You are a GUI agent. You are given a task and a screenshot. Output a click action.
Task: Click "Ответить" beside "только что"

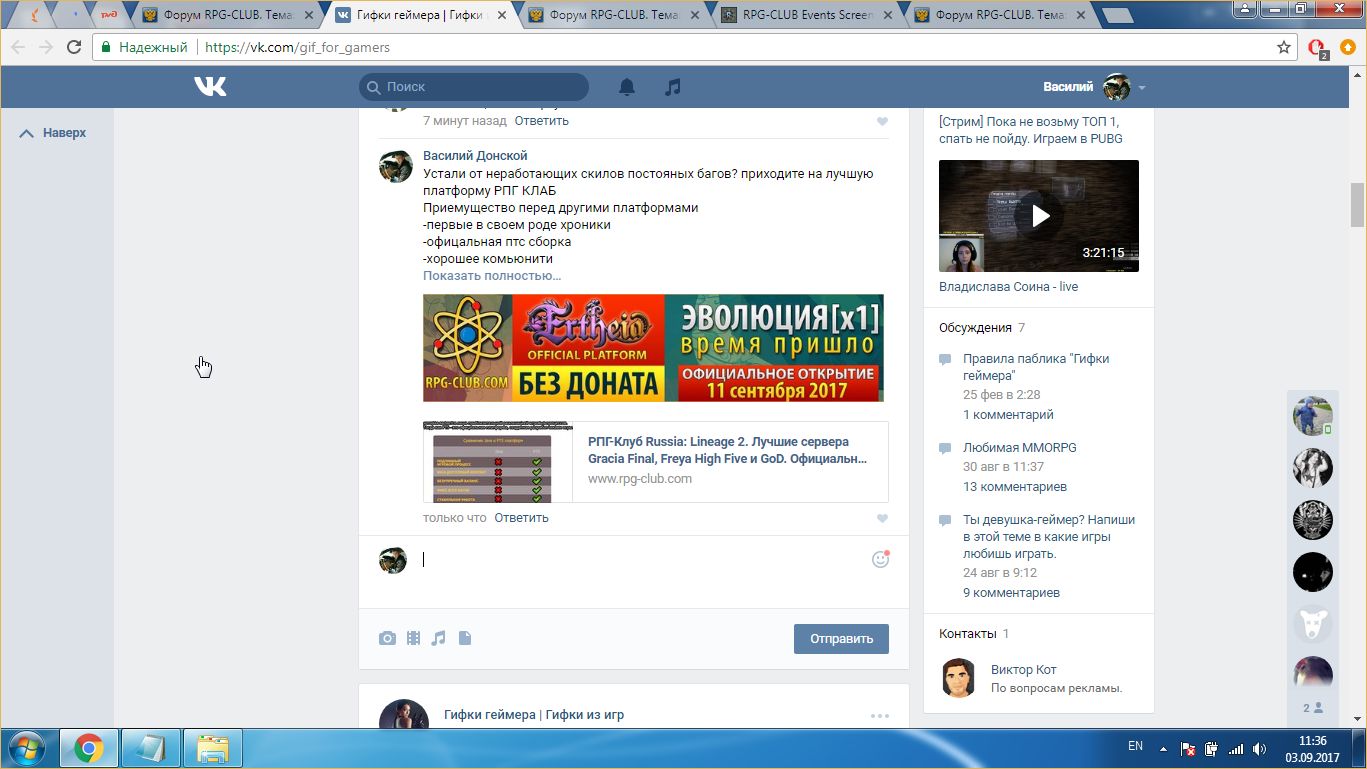[x=521, y=518]
